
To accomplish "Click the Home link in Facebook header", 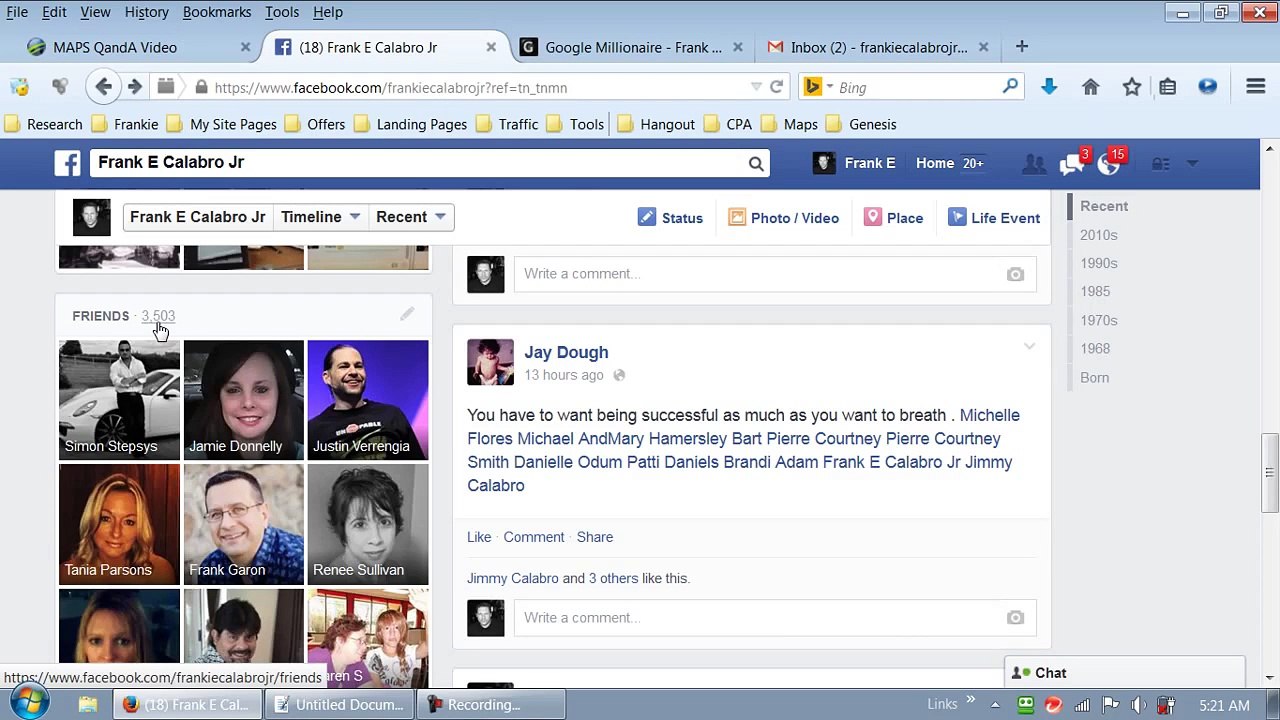I will 935,163.
